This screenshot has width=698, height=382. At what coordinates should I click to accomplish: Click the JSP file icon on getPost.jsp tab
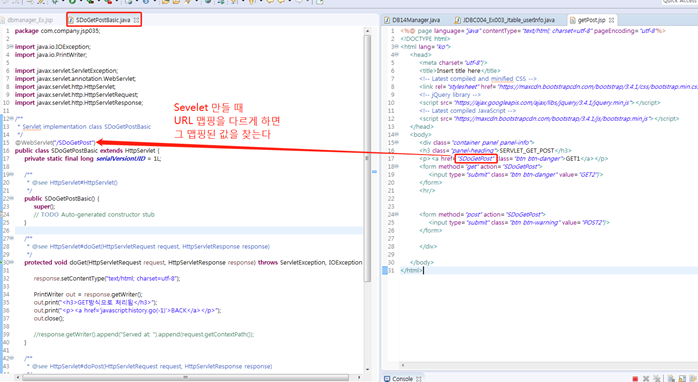[572, 20]
